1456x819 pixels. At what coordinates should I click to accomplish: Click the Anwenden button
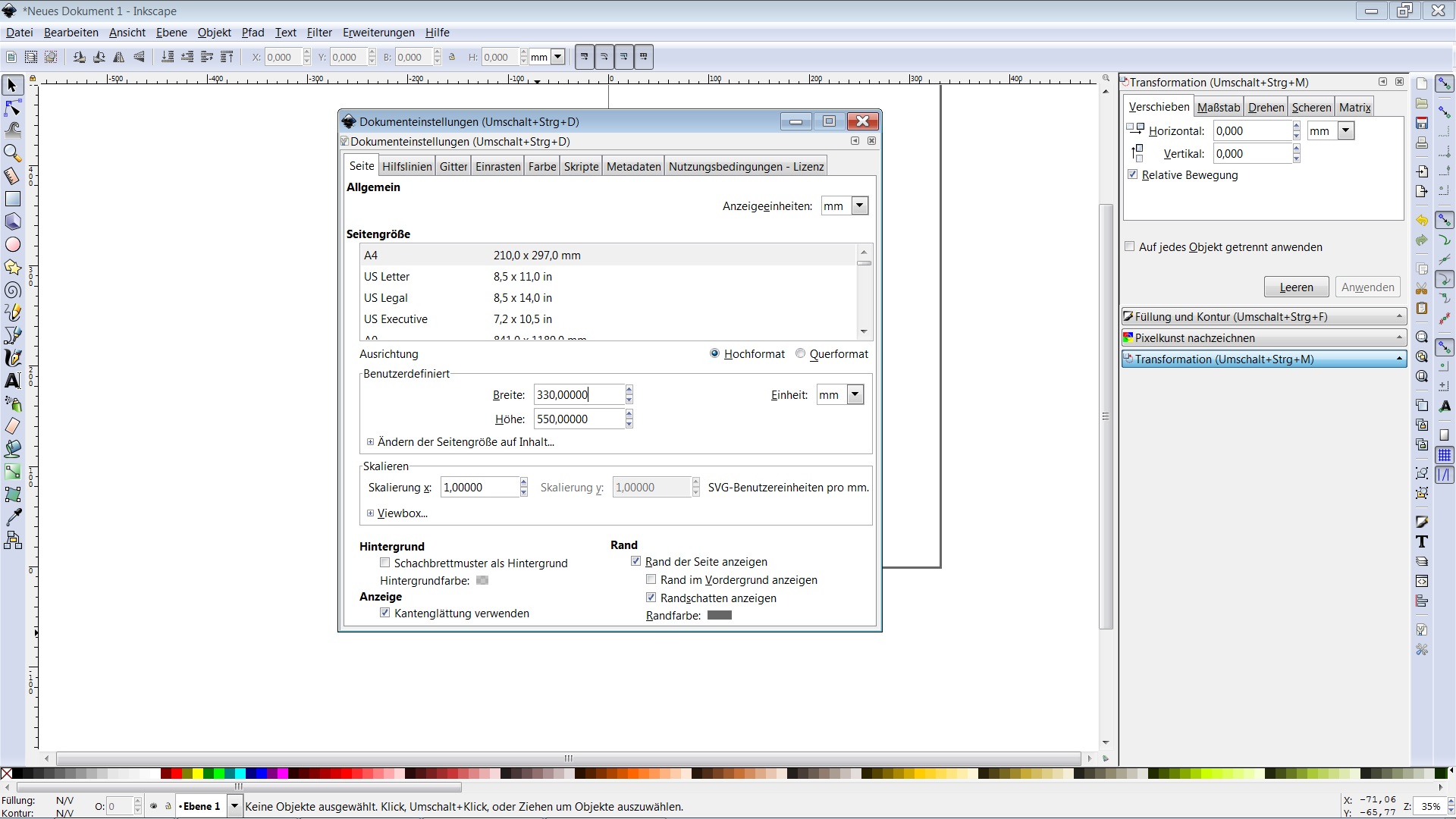pos(1367,287)
